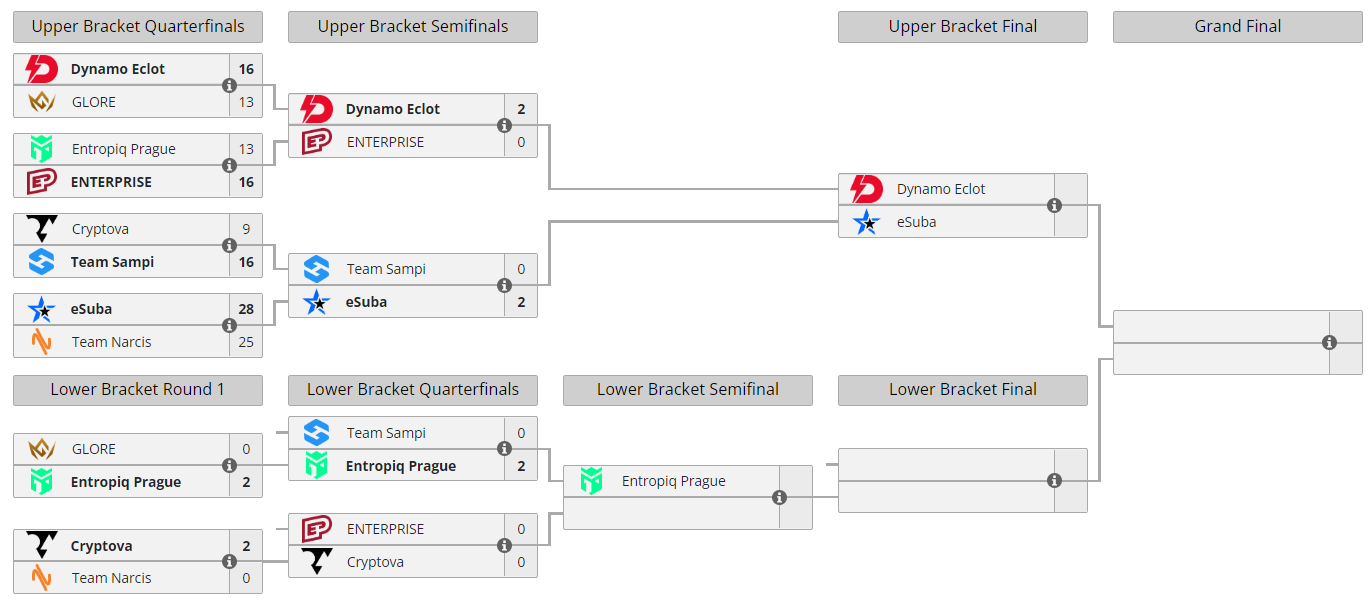The width and height of the screenshot is (1369, 612).
Task: Show match details for eSuba vs Team Narcis
Action: [x=229, y=326]
